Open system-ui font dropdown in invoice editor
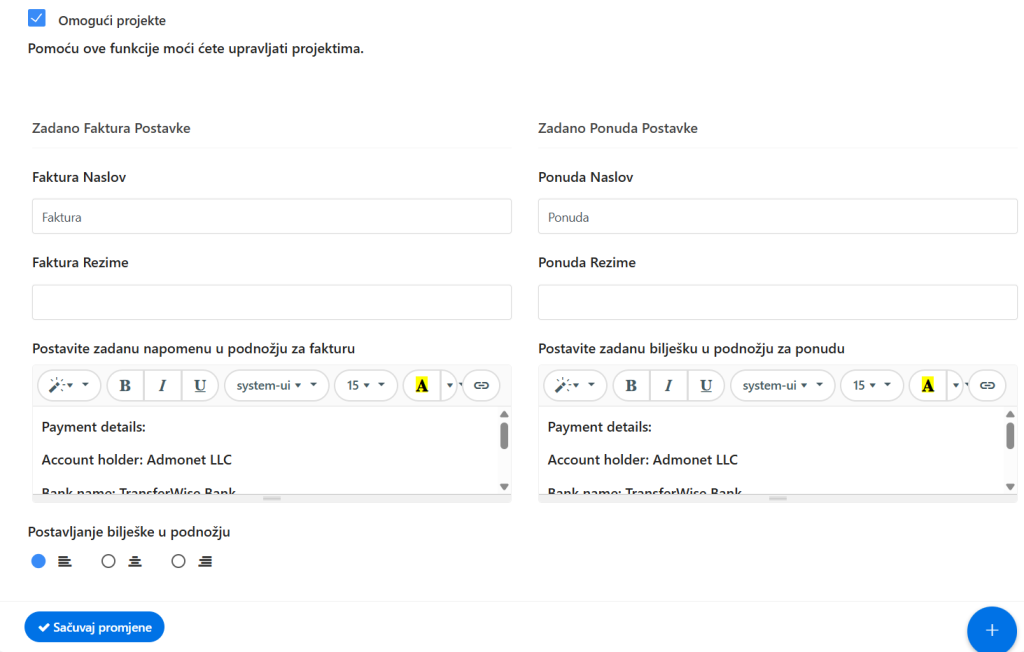The width and height of the screenshot is (1024, 652). click(x=276, y=385)
